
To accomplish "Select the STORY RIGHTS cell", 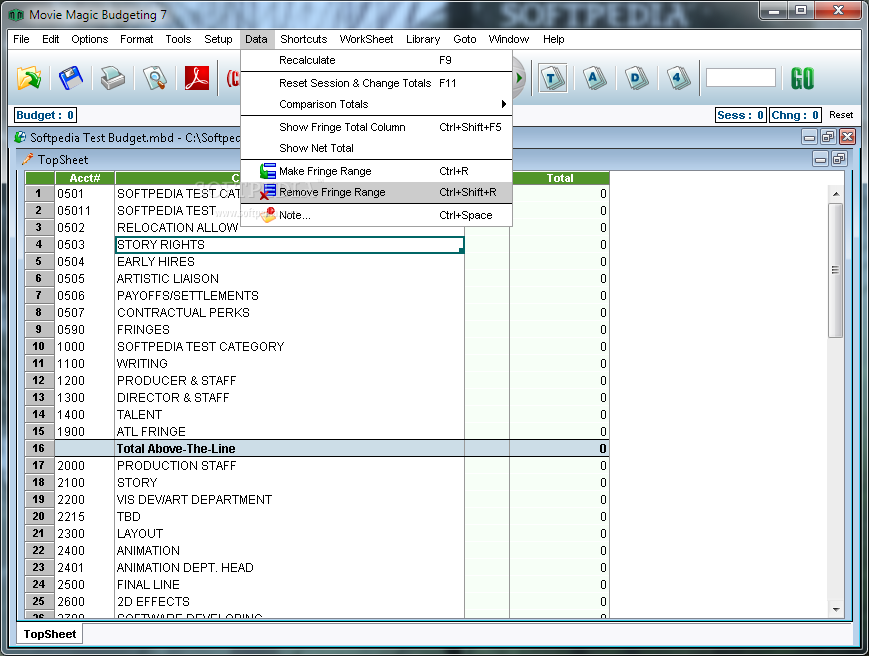I will 289,245.
